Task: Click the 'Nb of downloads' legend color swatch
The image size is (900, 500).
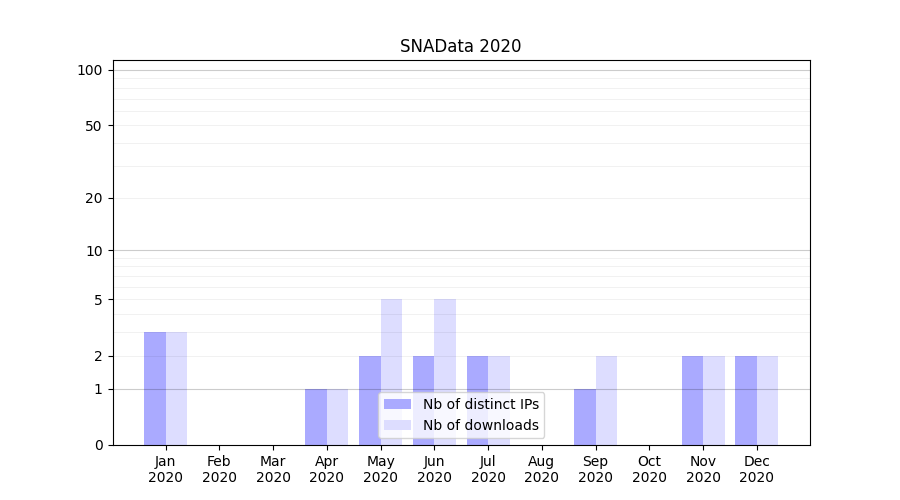Action: [397, 425]
